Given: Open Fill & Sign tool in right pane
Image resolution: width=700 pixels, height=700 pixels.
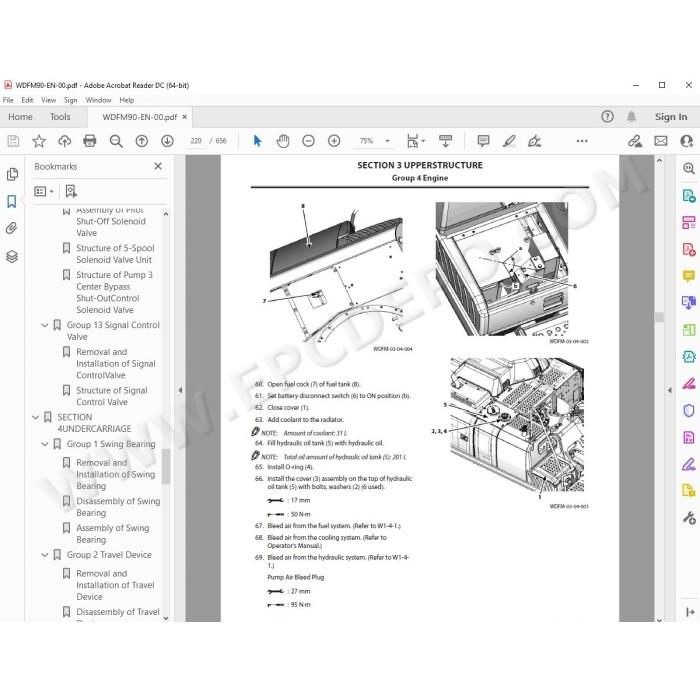Looking at the screenshot, I should tap(689, 464).
